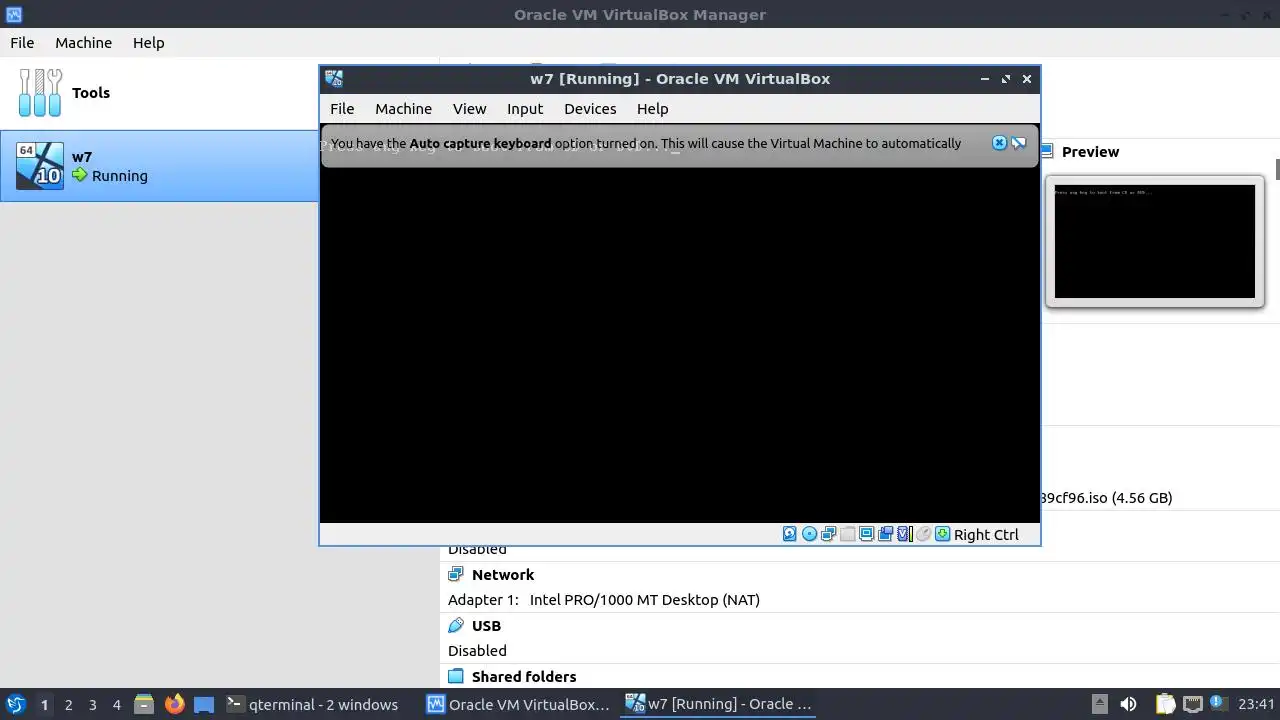Click the removable media eject tray icon
This screenshot has height=720, width=1280.
pos(1099,704)
